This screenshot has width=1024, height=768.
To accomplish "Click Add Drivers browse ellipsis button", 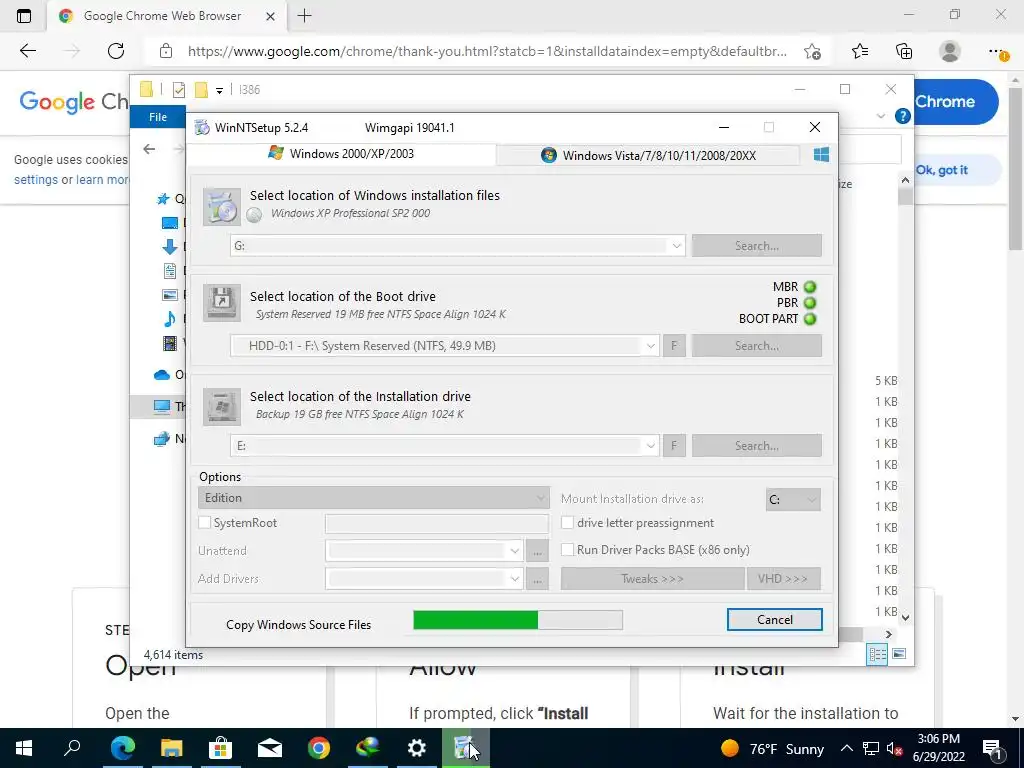I will pos(537,579).
